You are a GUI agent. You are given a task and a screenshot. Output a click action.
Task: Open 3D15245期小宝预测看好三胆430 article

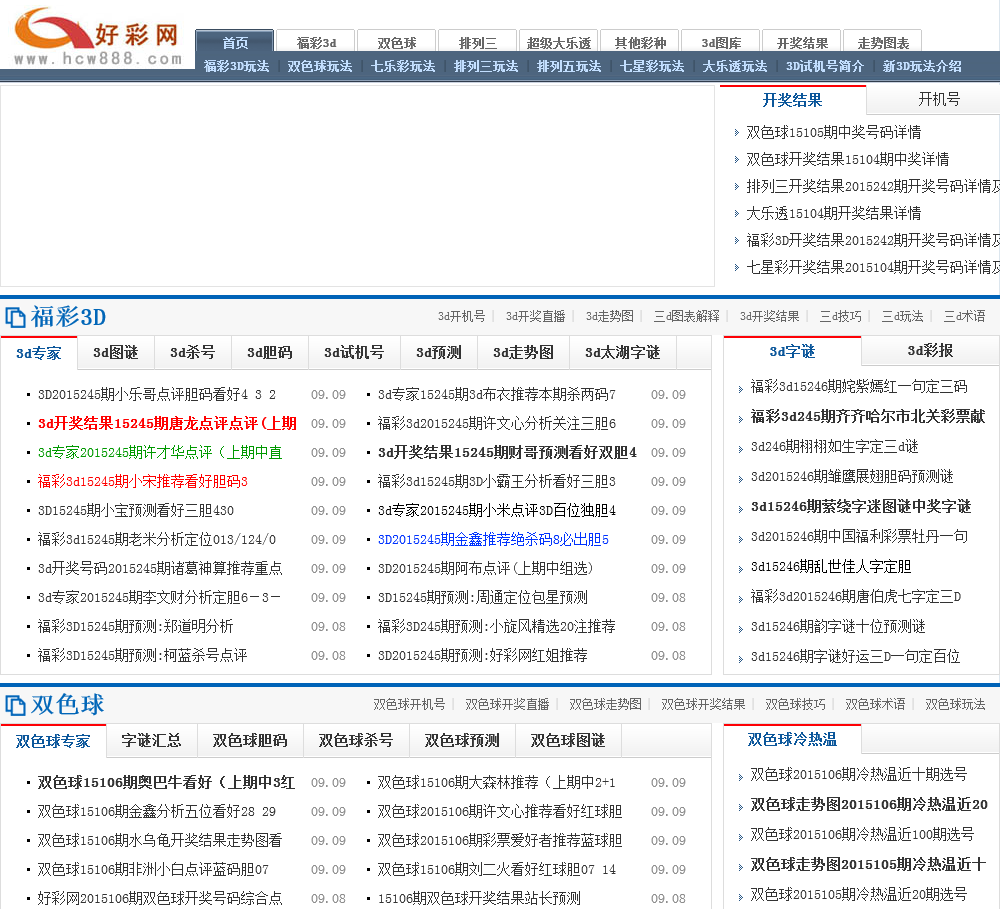point(135,510)
